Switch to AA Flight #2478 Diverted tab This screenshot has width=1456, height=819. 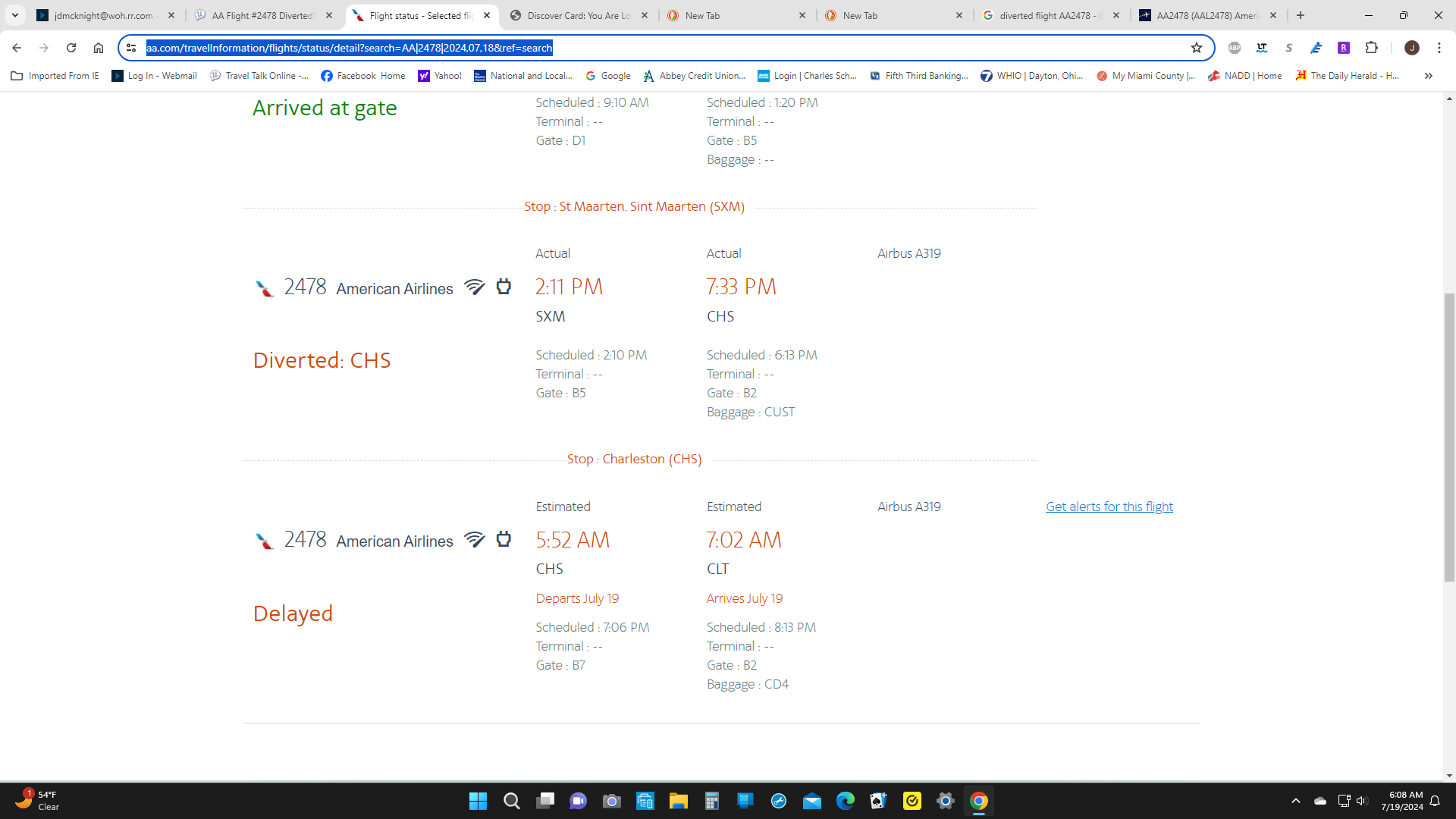point(262,15)
